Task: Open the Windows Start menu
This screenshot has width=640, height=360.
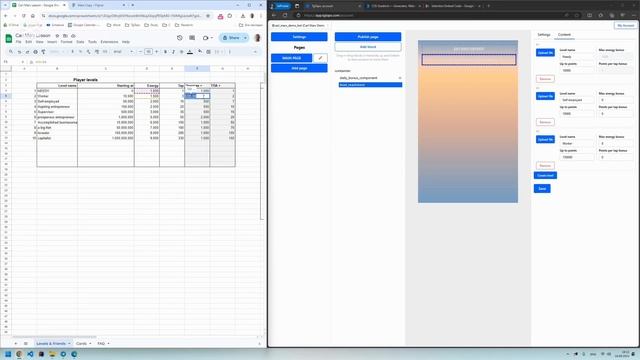Action: pyautogui.click(x=8, y=354)
